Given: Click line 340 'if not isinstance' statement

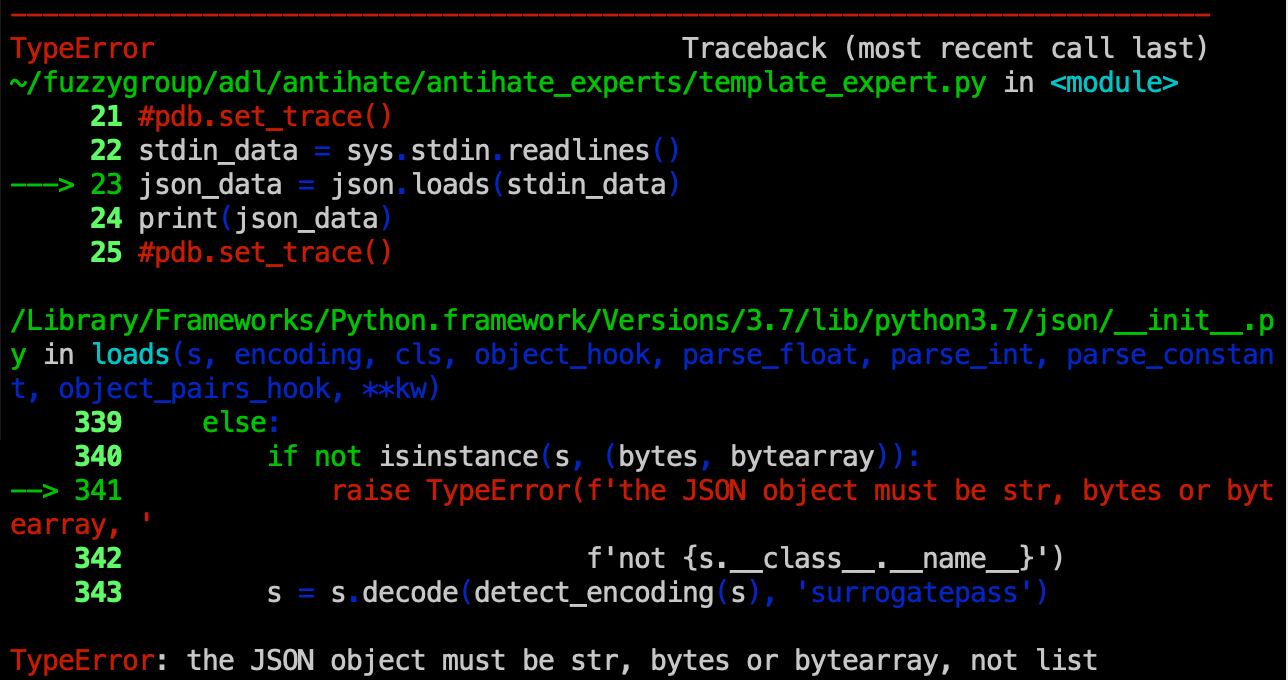Looking at the screenshot, I should (x=593, y=457).
